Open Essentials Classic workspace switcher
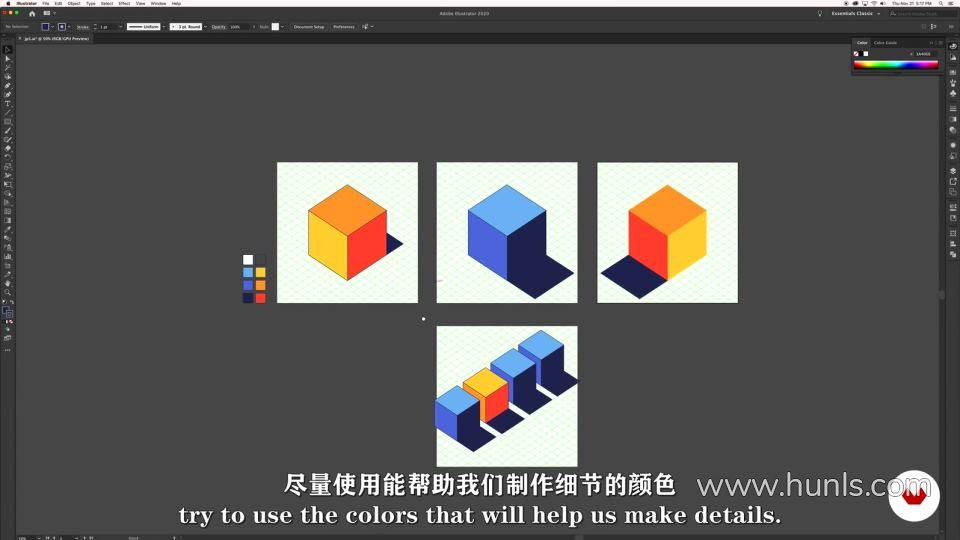This screenshot has width=960, height=540. [x=855, y=13]
